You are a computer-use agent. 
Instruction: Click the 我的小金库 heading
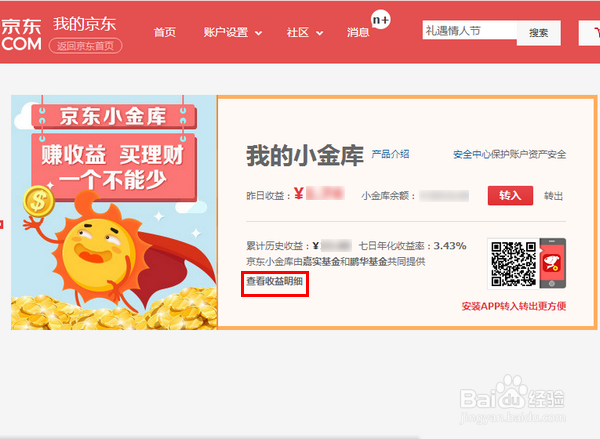[305, 155]
